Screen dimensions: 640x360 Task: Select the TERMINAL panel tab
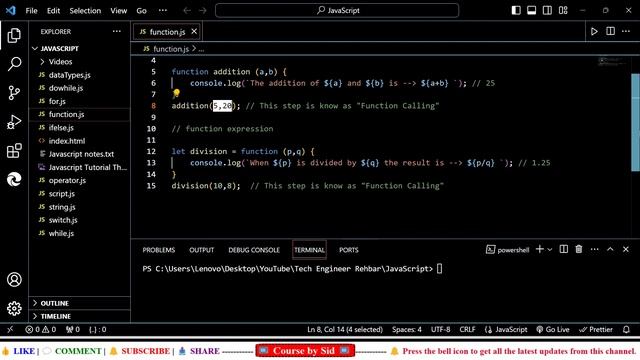[309, 250]
